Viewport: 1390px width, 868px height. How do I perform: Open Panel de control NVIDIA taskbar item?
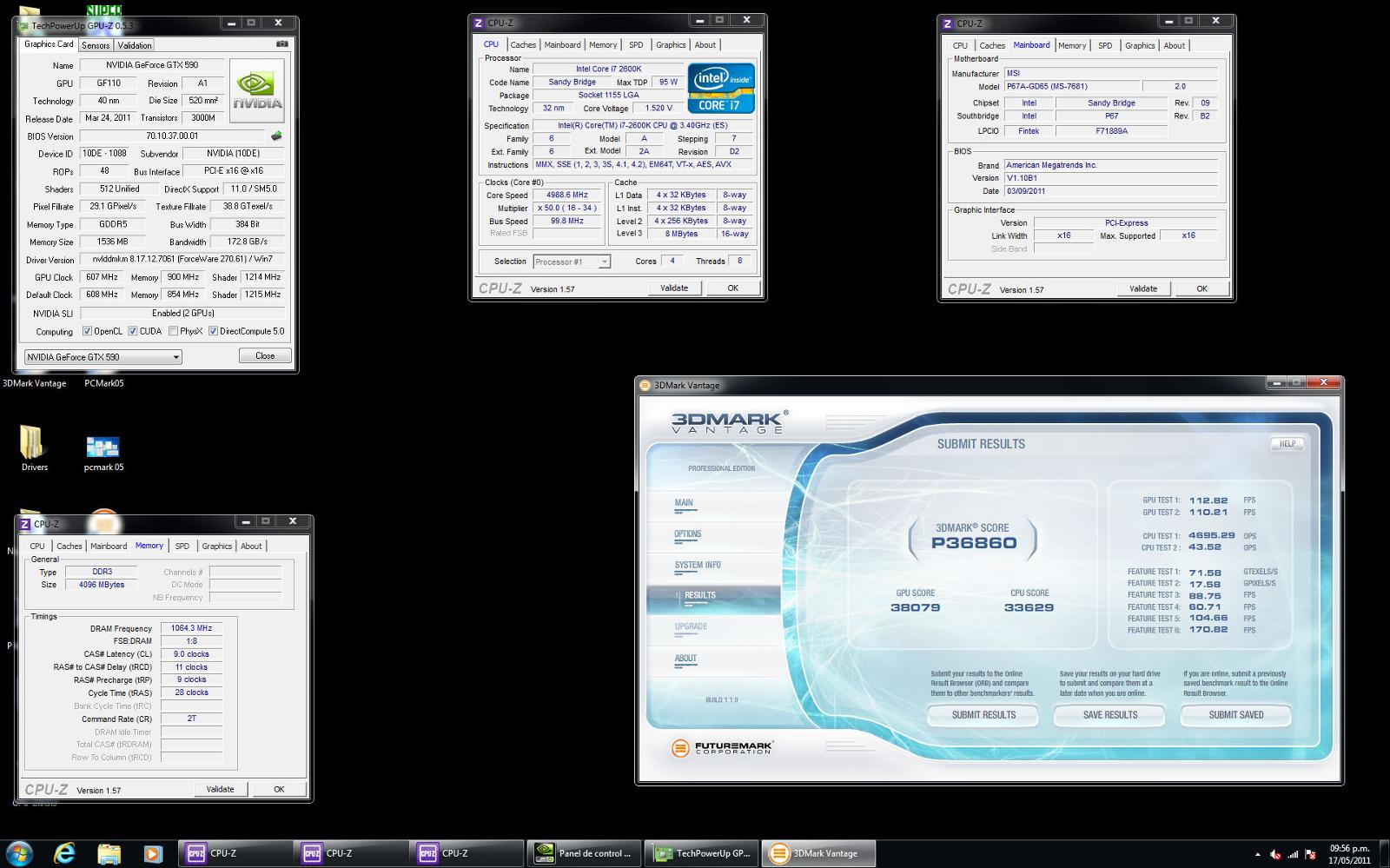585,853
